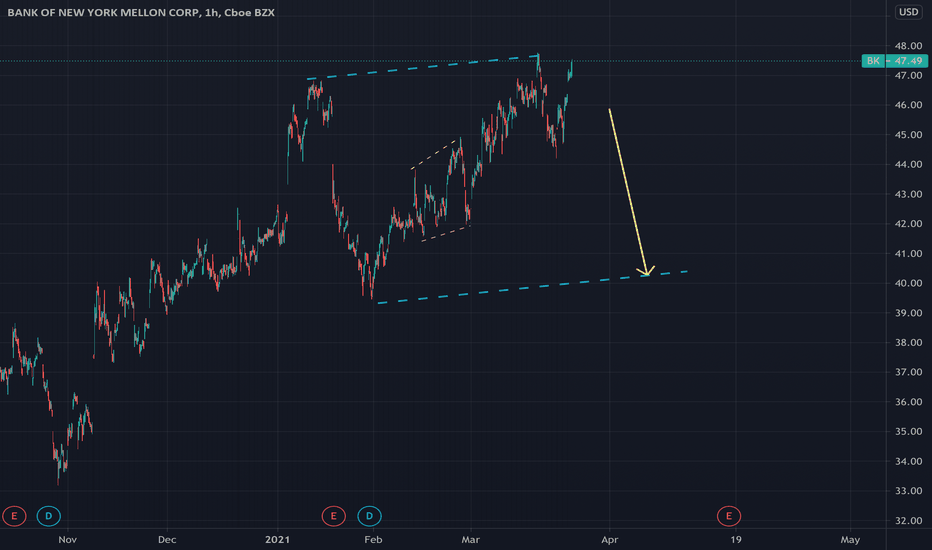This screenshot has width=932, height=550.
Task: Click the Nov date label
Action: (x=68, y=540)
